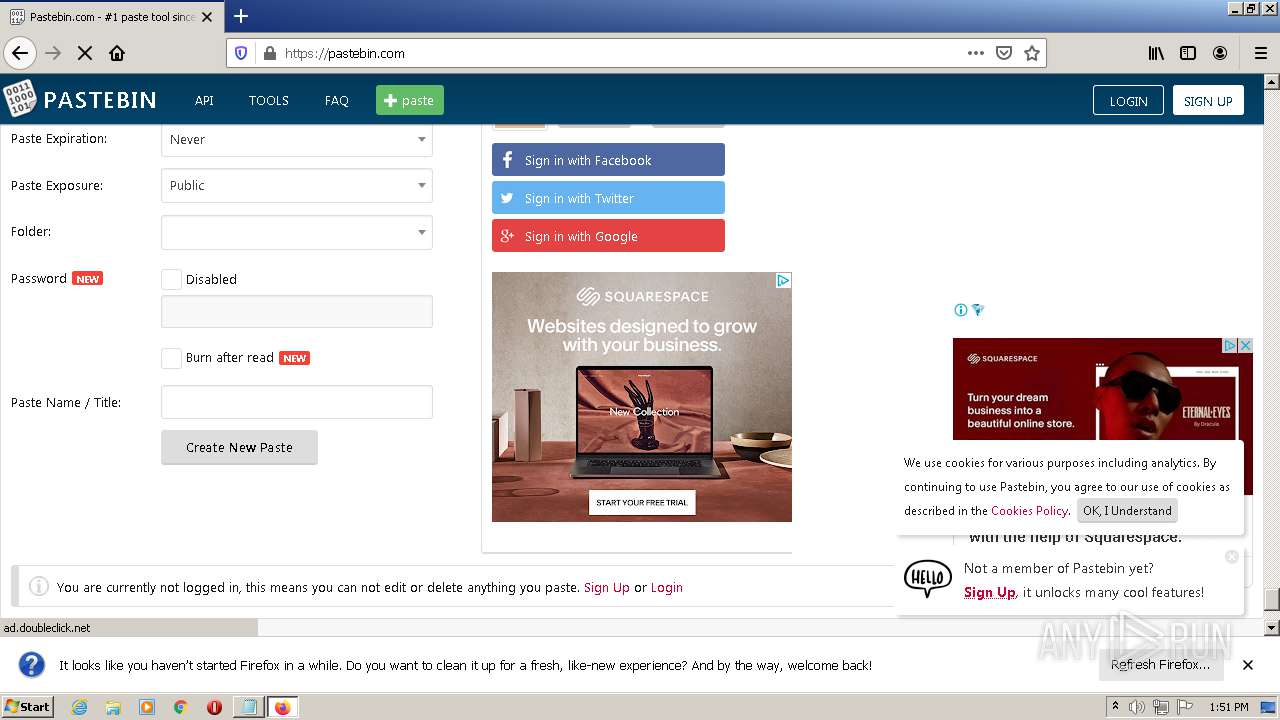
Task: Open Windows Explorer folder in taskbar
Action: tap(113, 707)
